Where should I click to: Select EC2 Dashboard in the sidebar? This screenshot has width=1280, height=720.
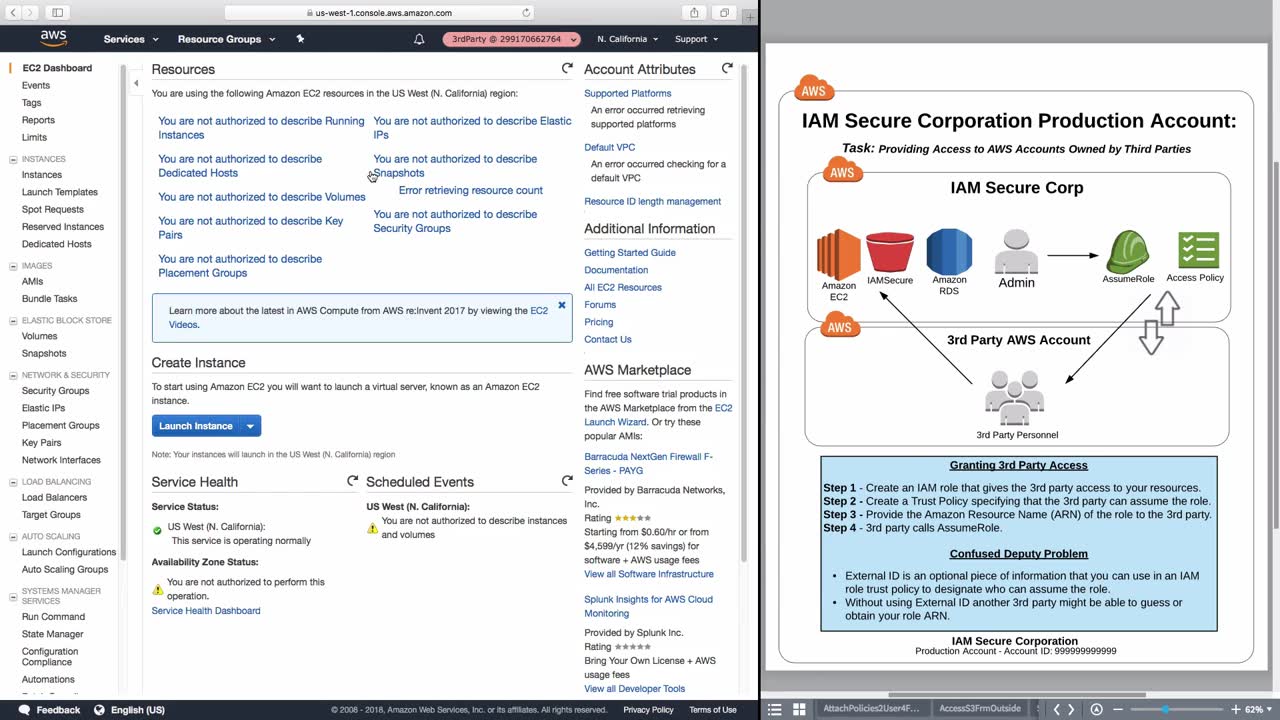click(x=57, y=68)
